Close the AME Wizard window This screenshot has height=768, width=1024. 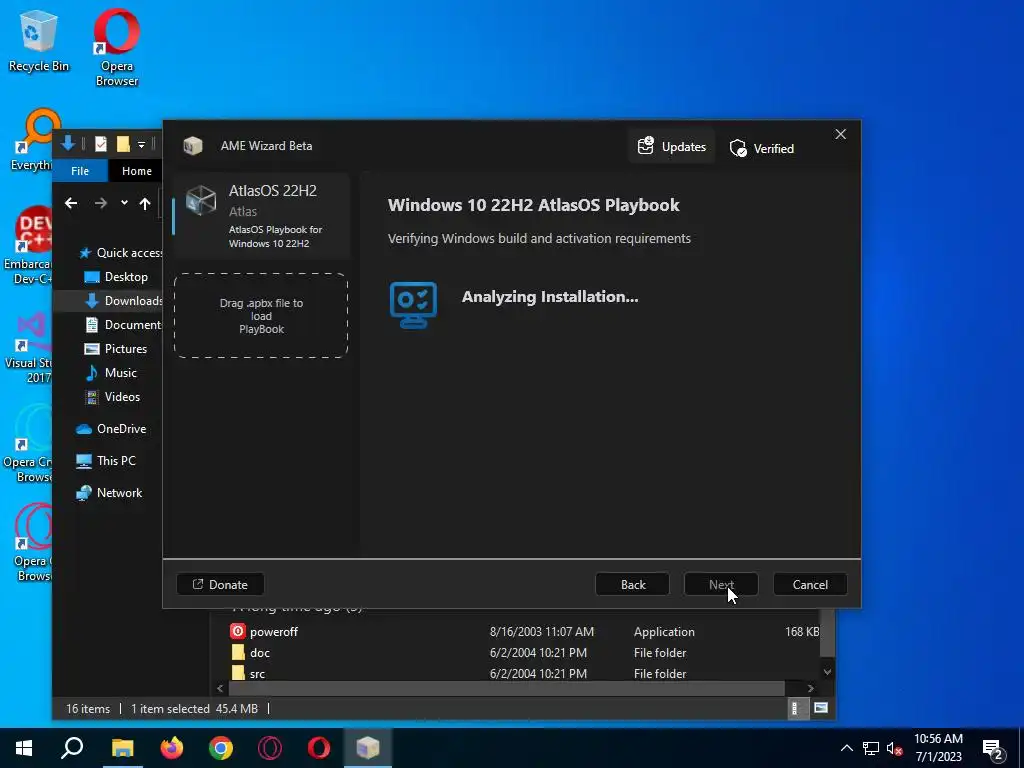pyautogui.click(x=840, y=134)
